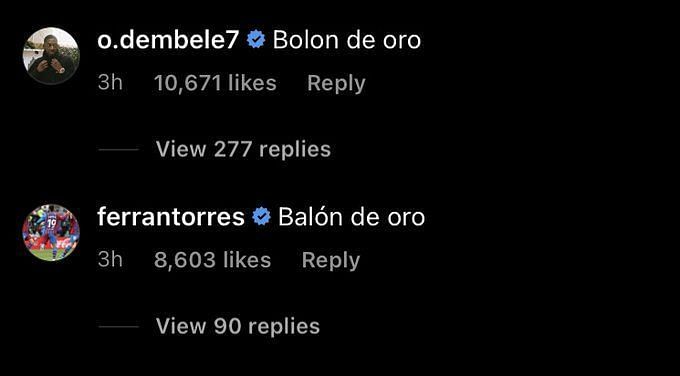
Task: Visit the ferrantorres username link
Action: point(171,217)
